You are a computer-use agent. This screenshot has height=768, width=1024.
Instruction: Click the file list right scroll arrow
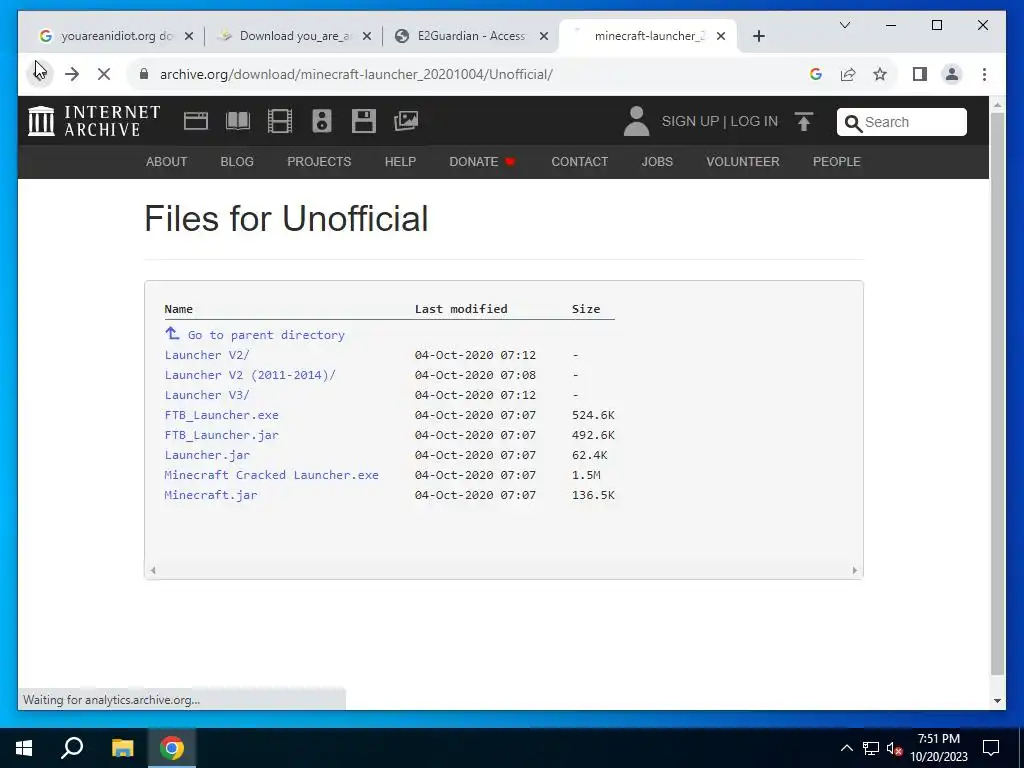pos(854,570)
